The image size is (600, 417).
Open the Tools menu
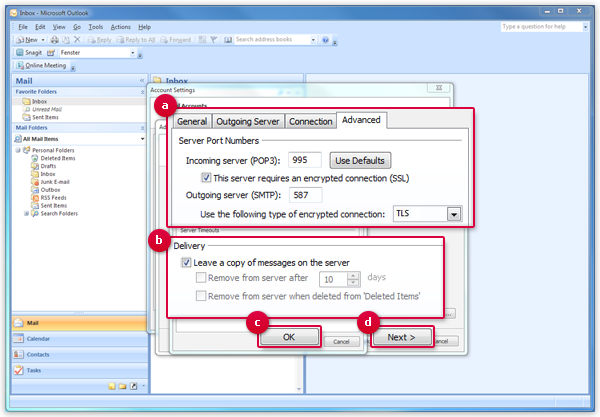click(x=96, y=27)
